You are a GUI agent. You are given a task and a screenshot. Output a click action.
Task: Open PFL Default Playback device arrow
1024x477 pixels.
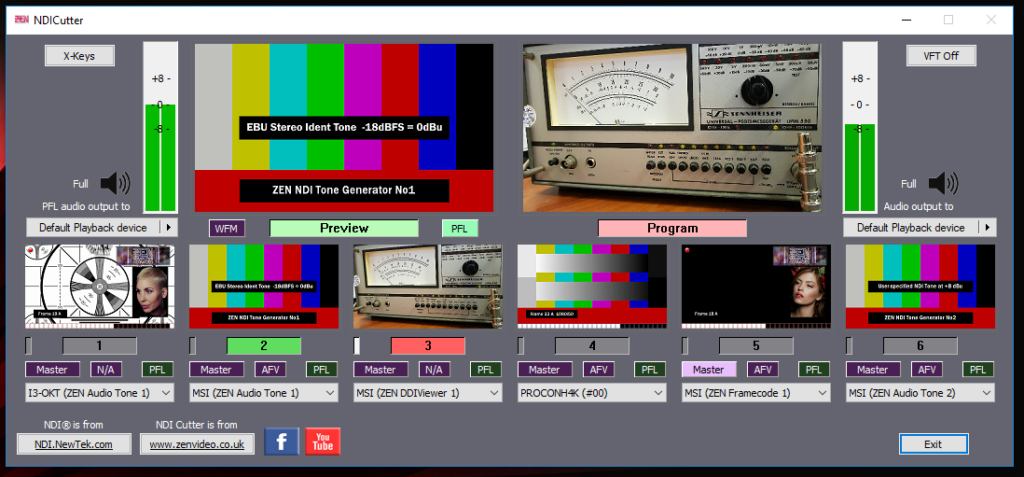(170, 227)
